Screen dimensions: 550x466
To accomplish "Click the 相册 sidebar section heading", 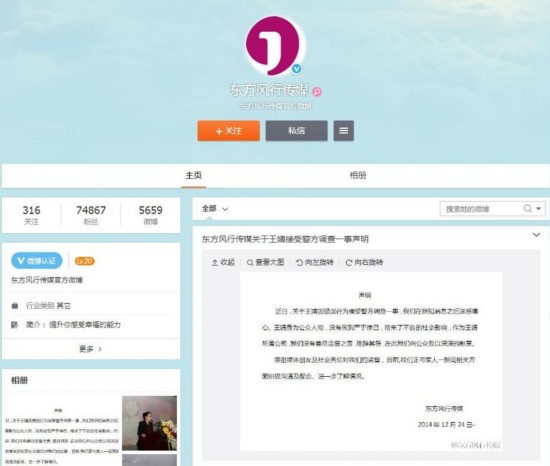I will pos(19,380).
